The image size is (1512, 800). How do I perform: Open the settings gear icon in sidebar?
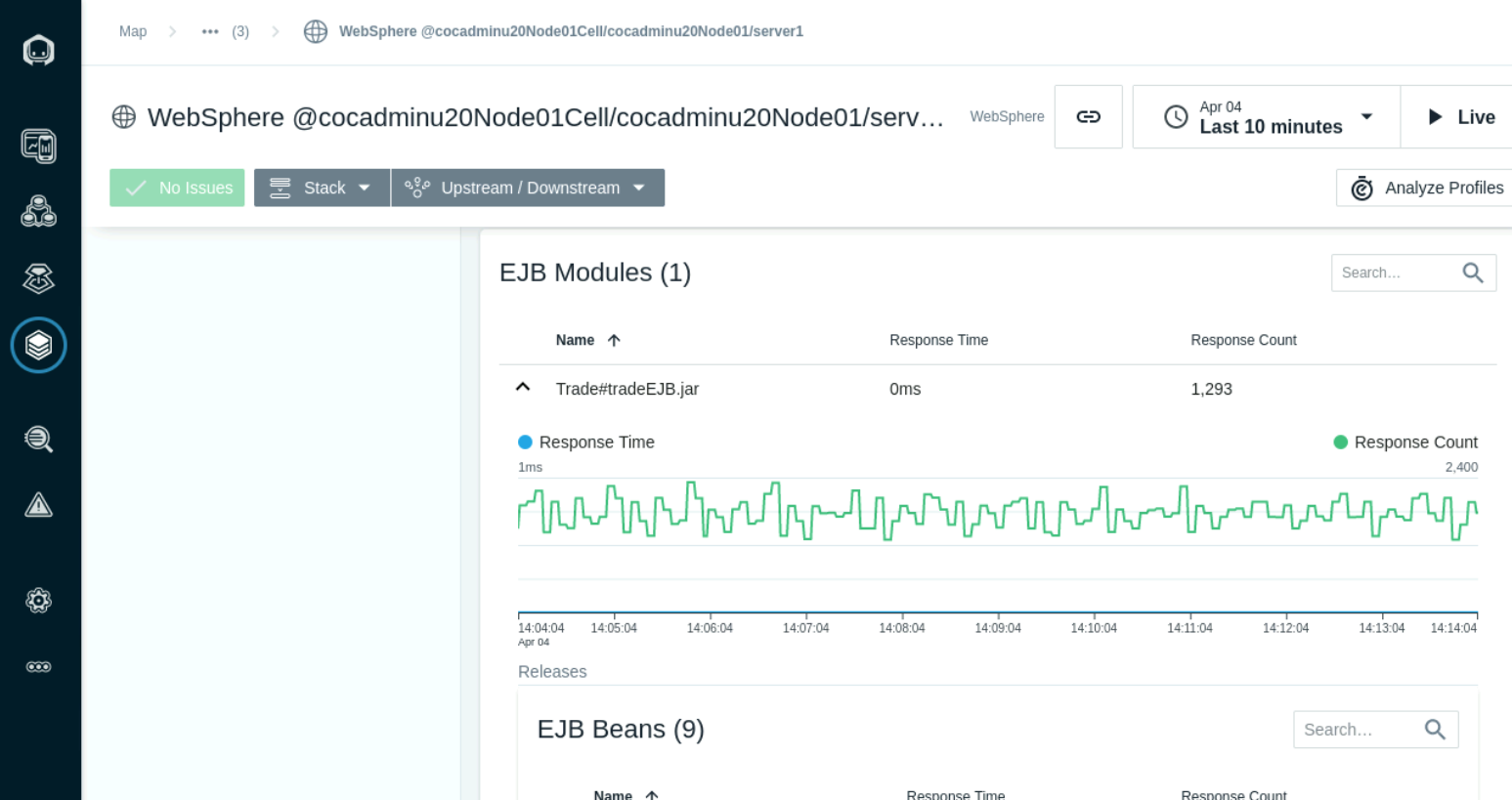click(x=39, y=600)
